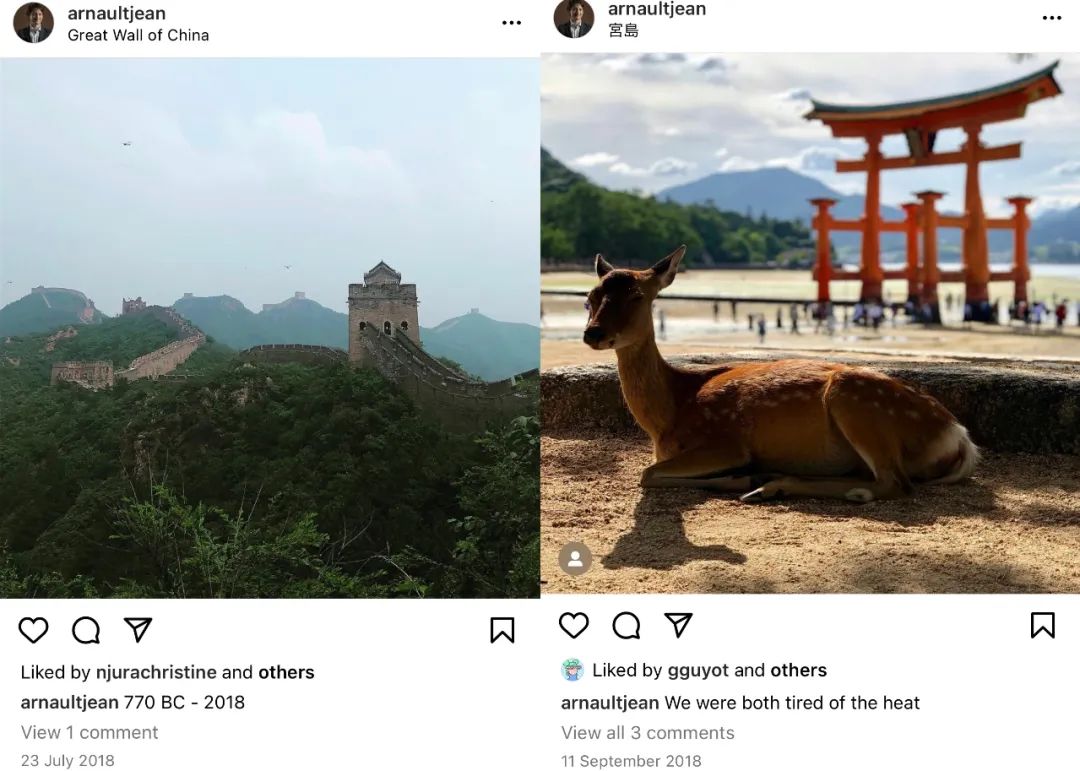This screenshot has width=1080, height=771.
Task: Share the Great Wall post via direct message
Action: [137, 629]
